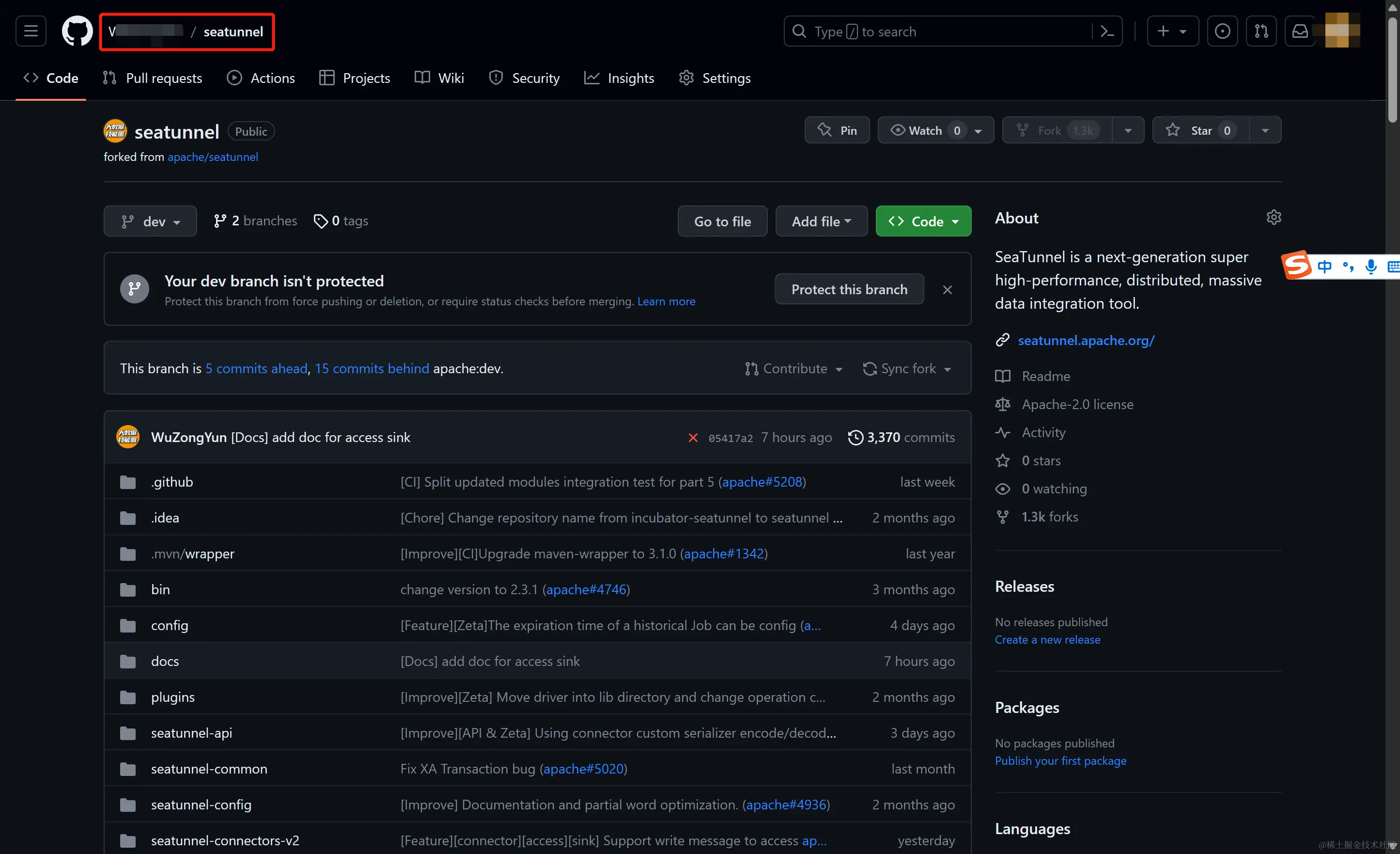Open the apache/seatunnel upstream link
The height and width of the screenshot is (854, 1400).
pyautogui.click(x=213, y=157)
